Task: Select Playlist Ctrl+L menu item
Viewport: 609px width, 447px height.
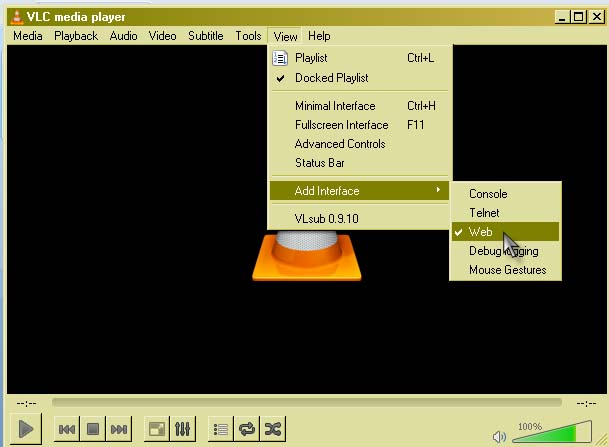Action: click(360, 58)
